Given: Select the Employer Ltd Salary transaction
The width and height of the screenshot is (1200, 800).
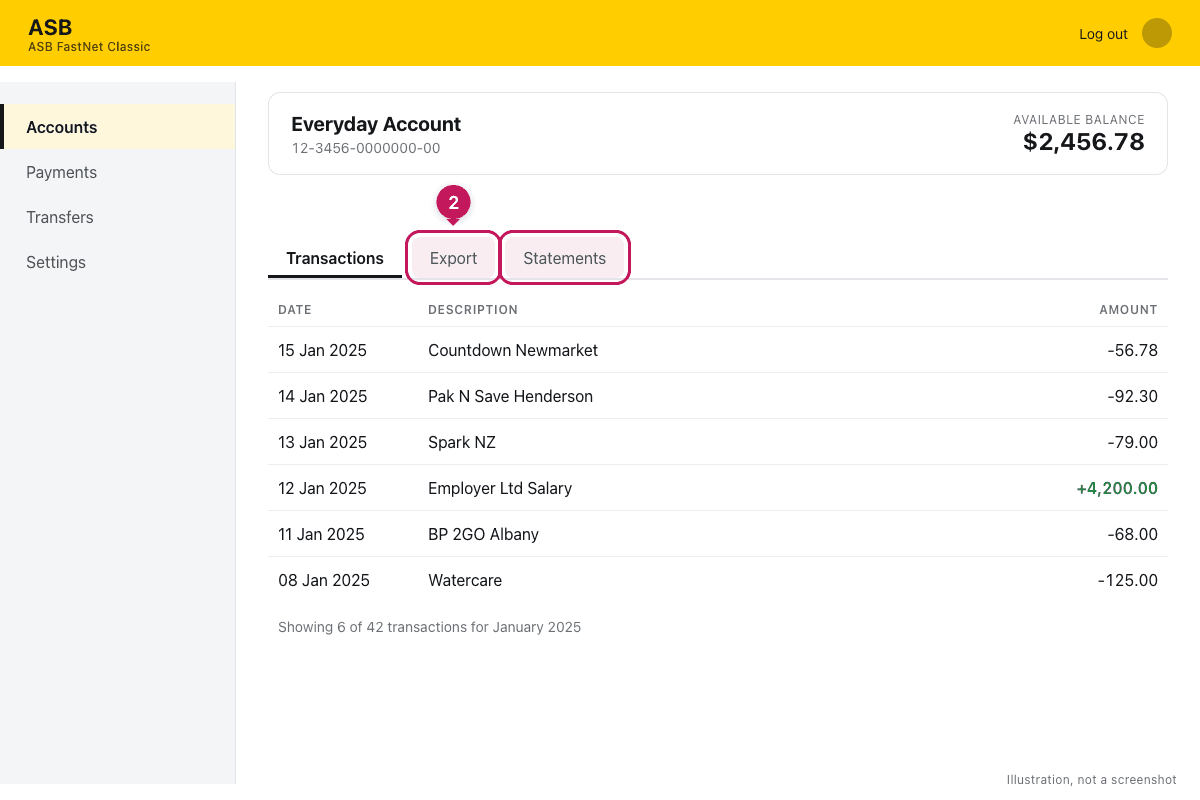Looking at the screenshot, I should pos(718,488).
